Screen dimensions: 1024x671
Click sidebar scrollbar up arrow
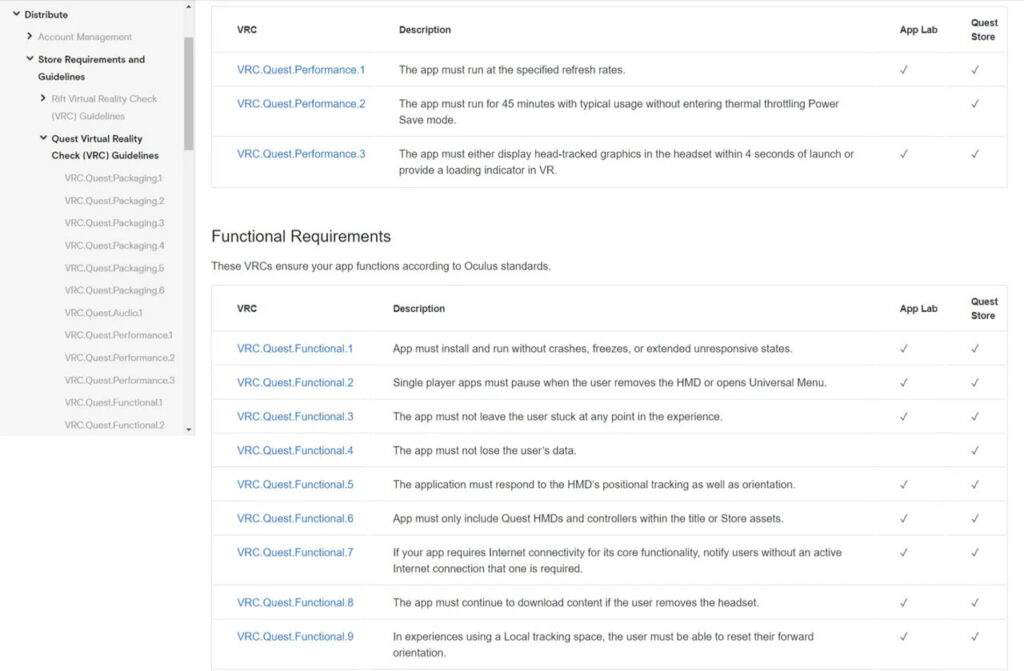[x=189, y=7]
